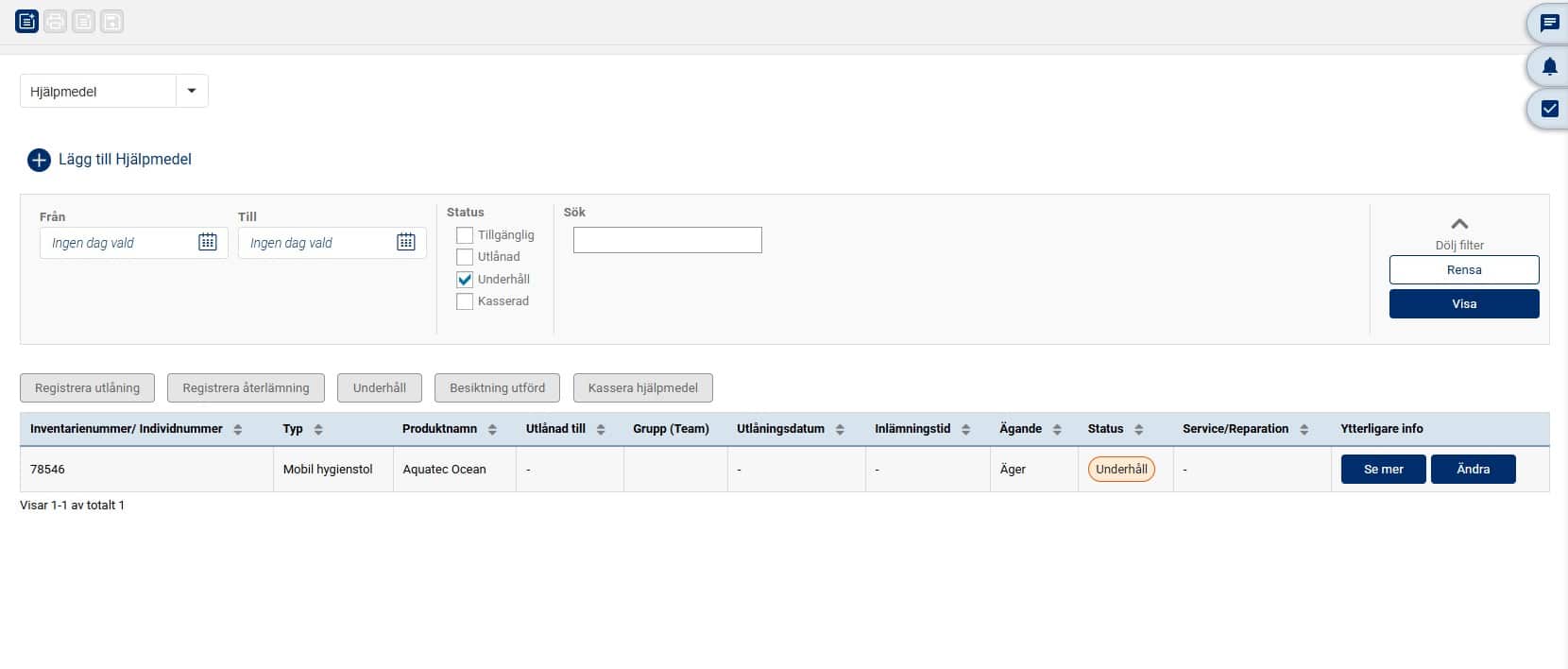Click the plus icon for Lägg till Hjälpmedel
Screen dimensions: 1568x669
tap(39, 160)
